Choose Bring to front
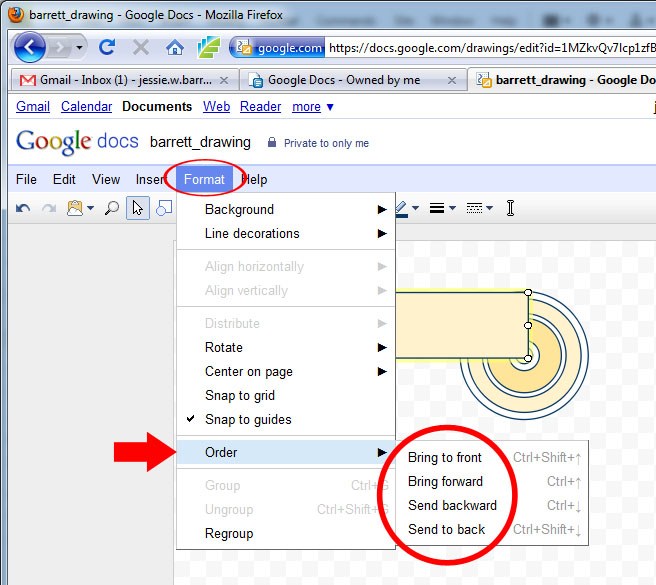Viewport: 656px width, 585px height. point(492,457)
